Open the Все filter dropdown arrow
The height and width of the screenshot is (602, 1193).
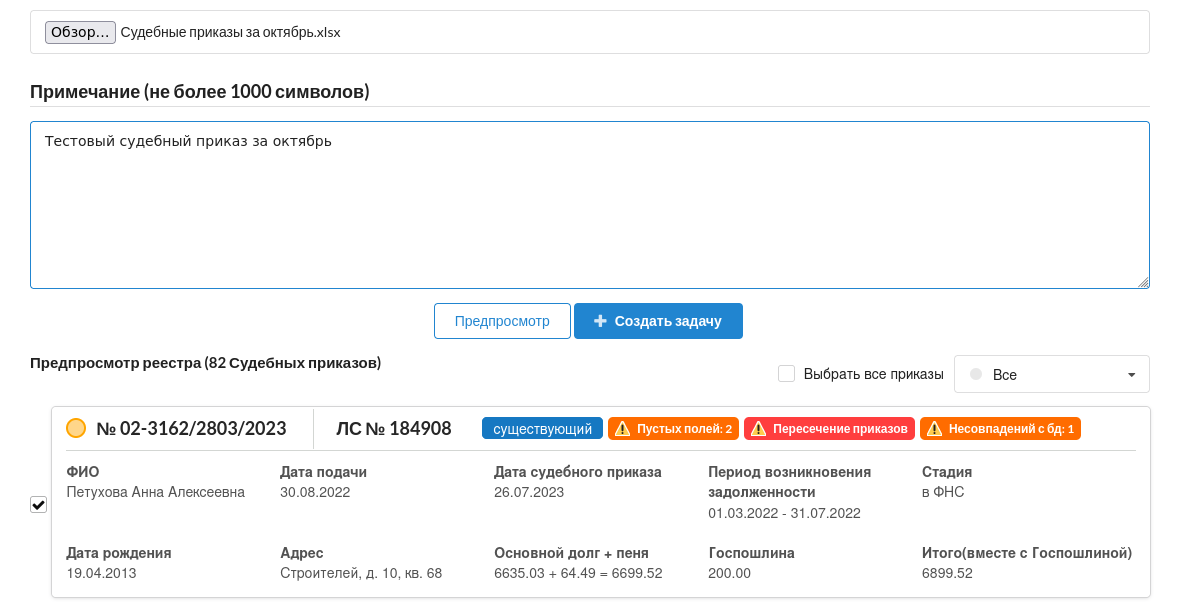tap(1131, 375)
